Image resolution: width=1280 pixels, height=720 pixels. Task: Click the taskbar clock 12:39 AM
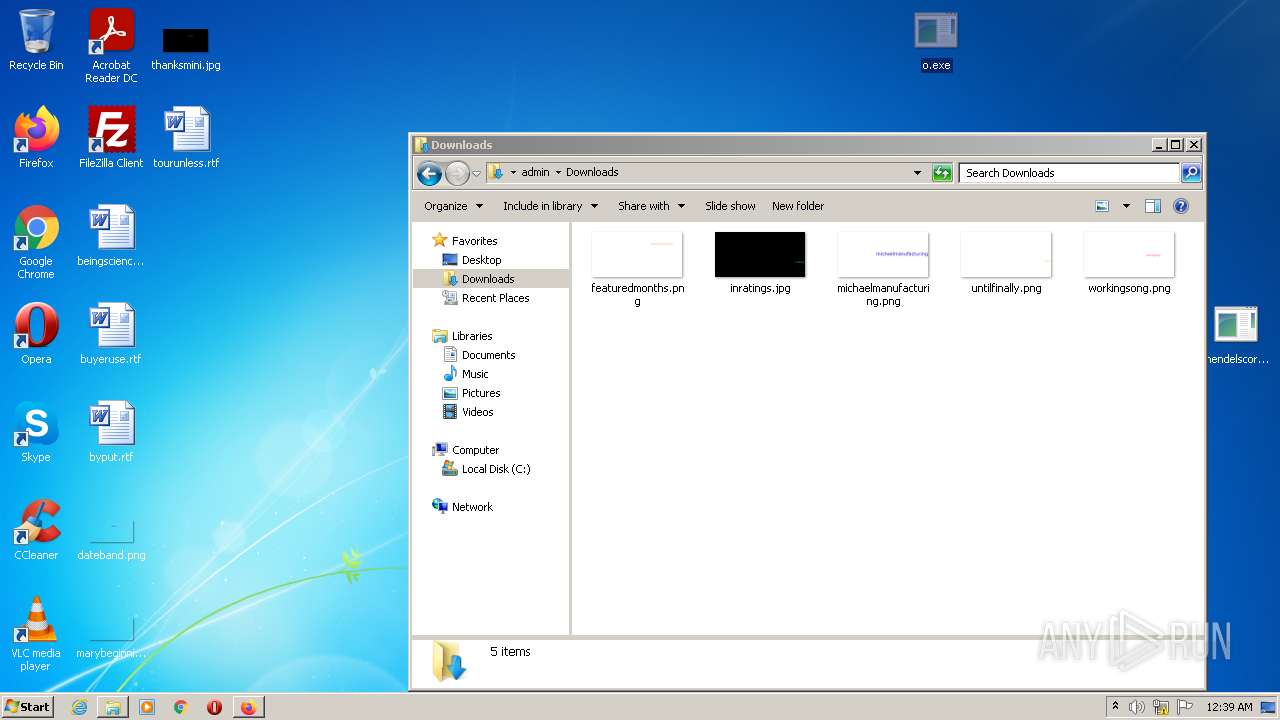1229,707
